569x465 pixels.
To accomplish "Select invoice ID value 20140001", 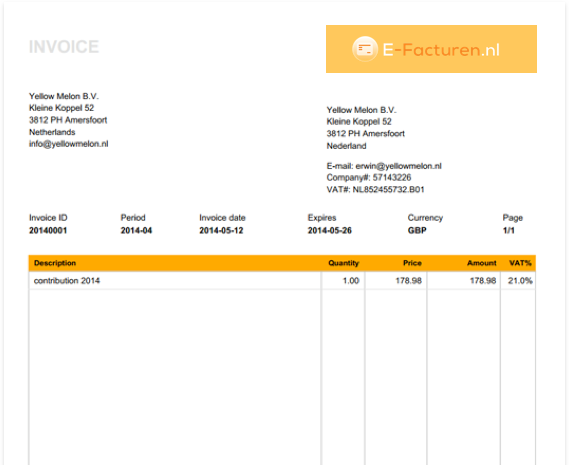I will (x=48, y=231).
